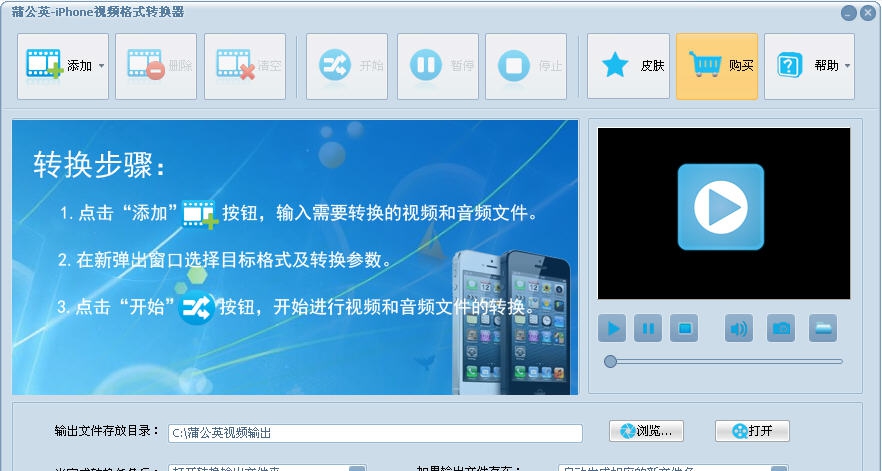This screenshot has width=882, height=471.
Task: Stop the preview player
Action: (684, 328)
